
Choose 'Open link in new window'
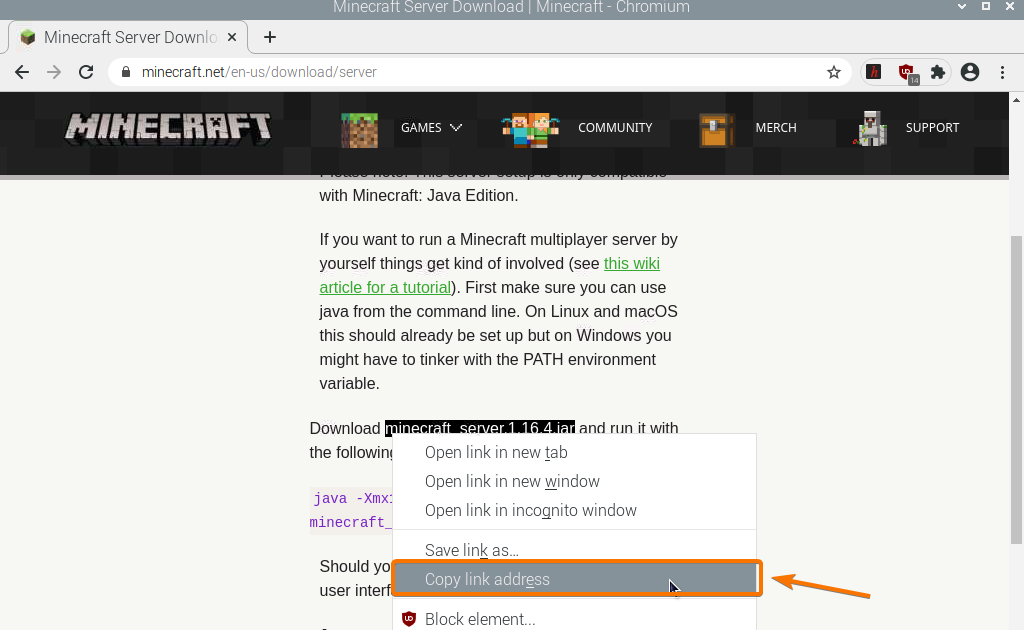pos(574,481)
